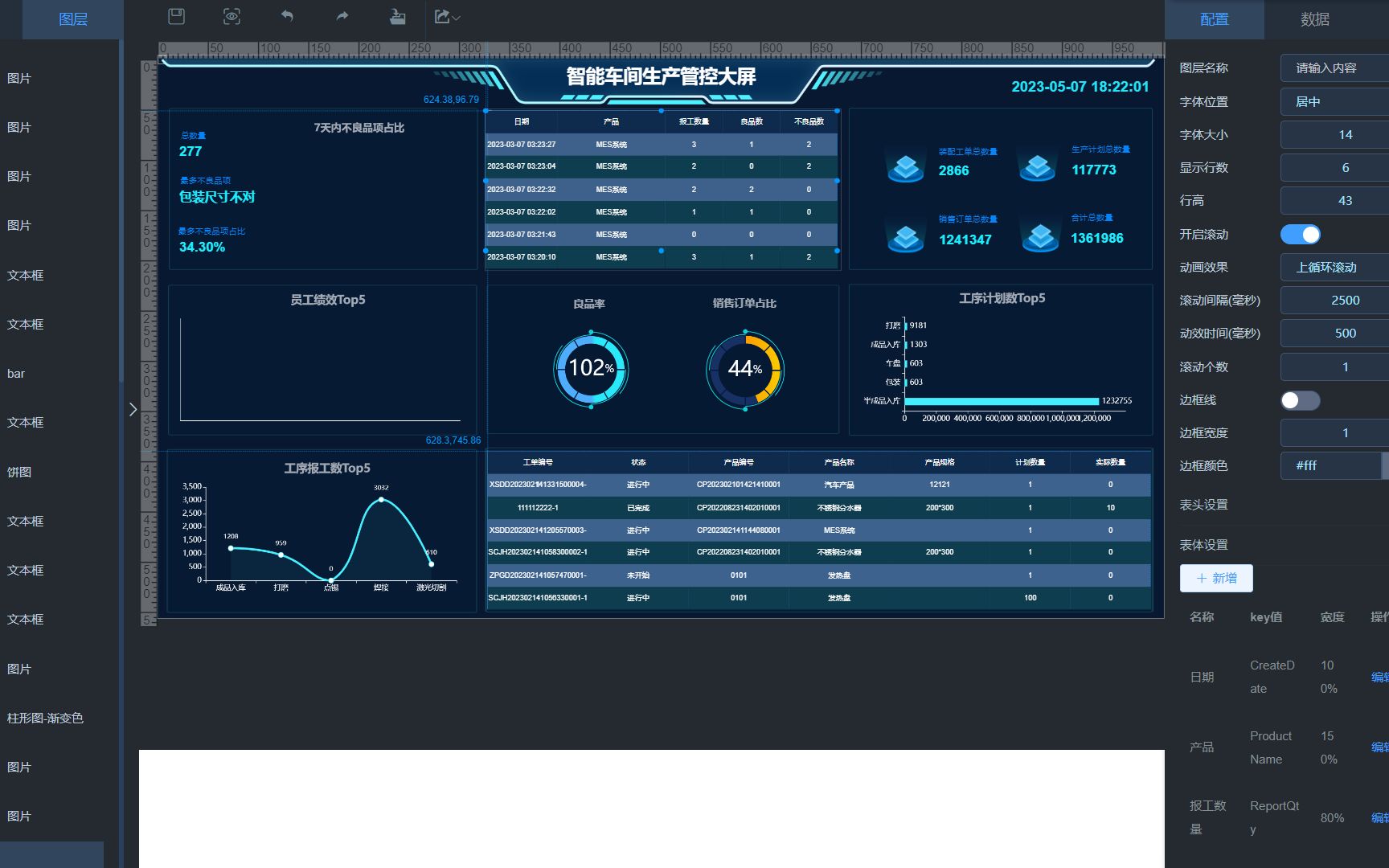Click the ProductName key value
1389x868 pixels.
point(1271,747)
